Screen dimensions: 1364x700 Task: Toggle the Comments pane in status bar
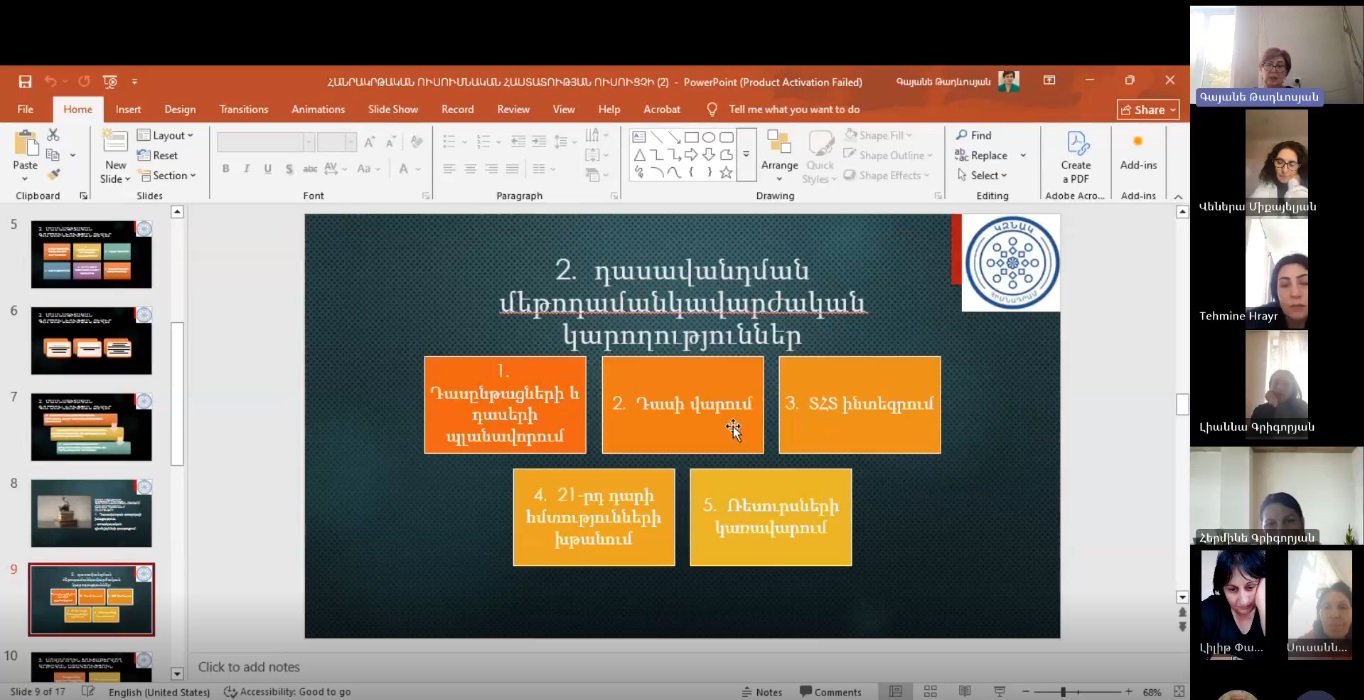click(x=830, y=692)
